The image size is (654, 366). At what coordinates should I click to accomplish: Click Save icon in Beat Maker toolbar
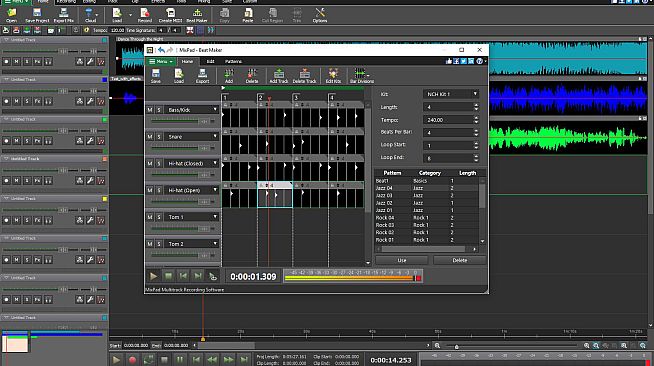click(x=156, y=76)
